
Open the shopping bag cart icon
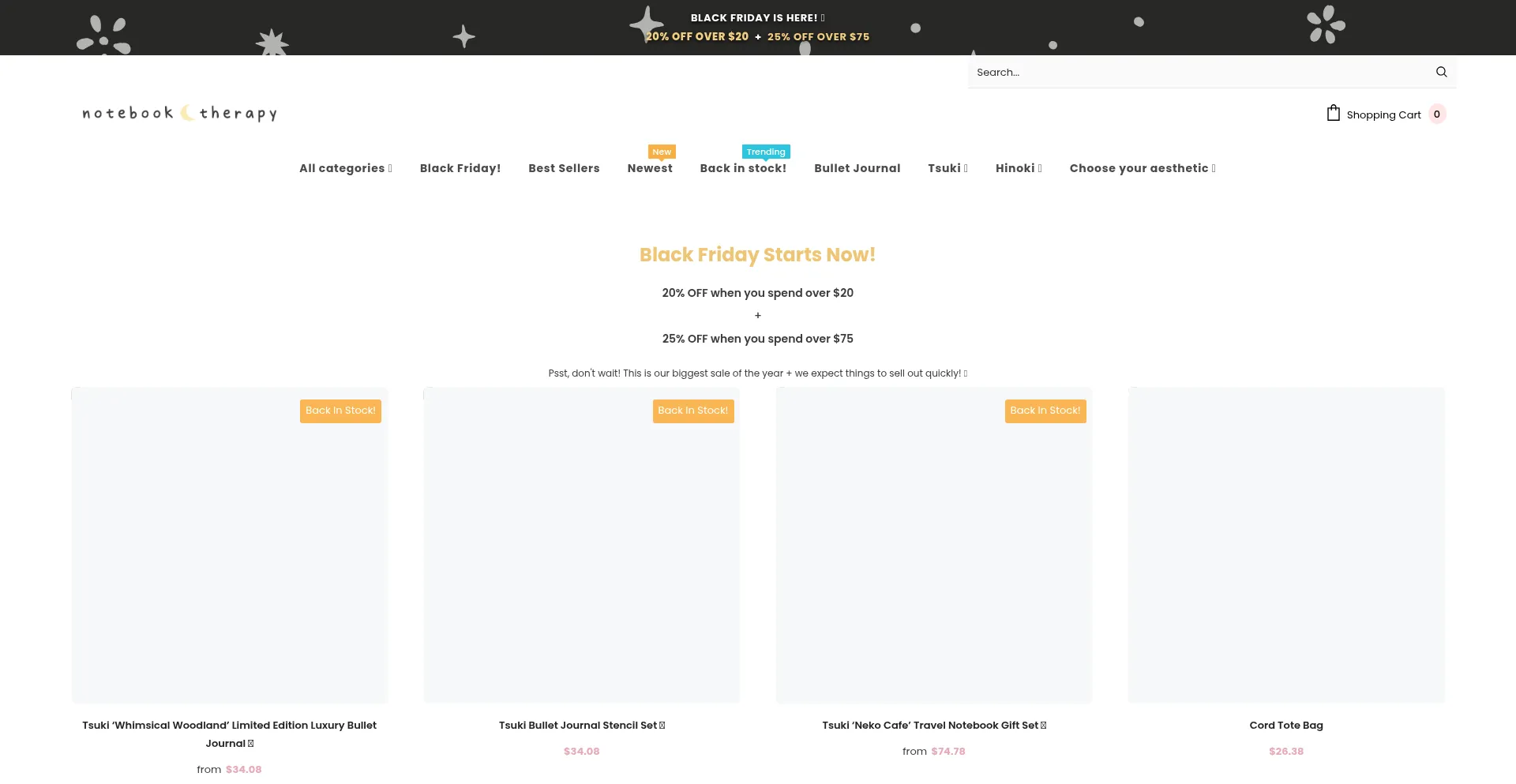coord(1333,114)
